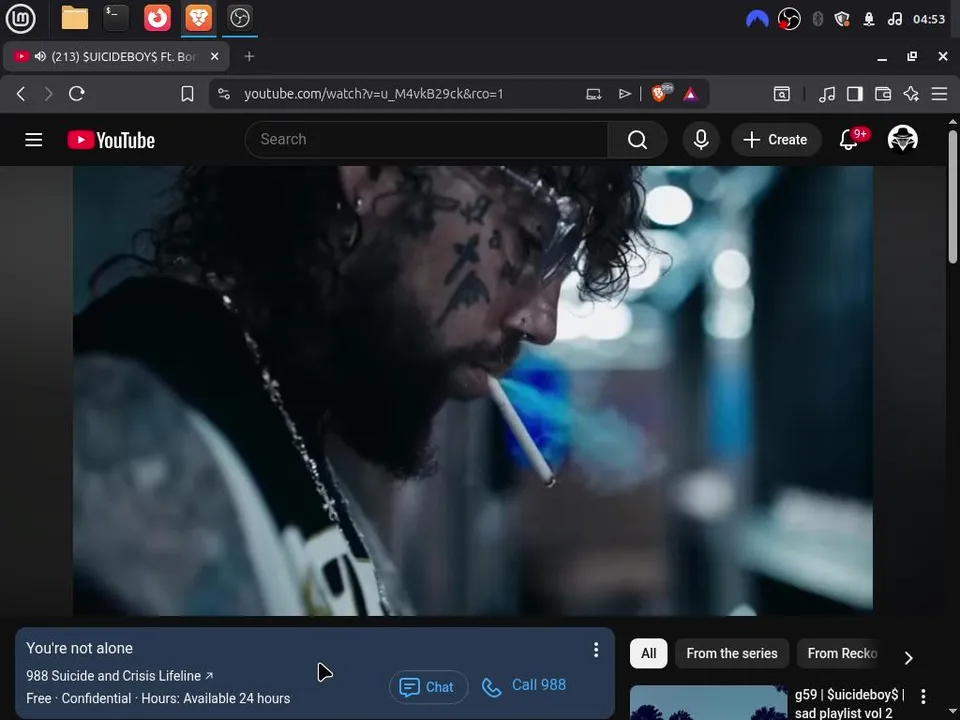Select the From the series chip
960x720 pixels.
tap(732, 653)
